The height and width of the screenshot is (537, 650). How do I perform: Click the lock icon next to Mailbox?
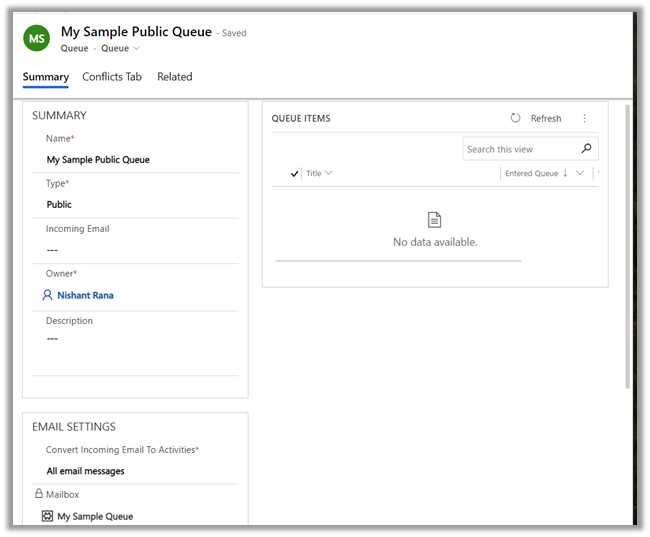click(39, 494)
